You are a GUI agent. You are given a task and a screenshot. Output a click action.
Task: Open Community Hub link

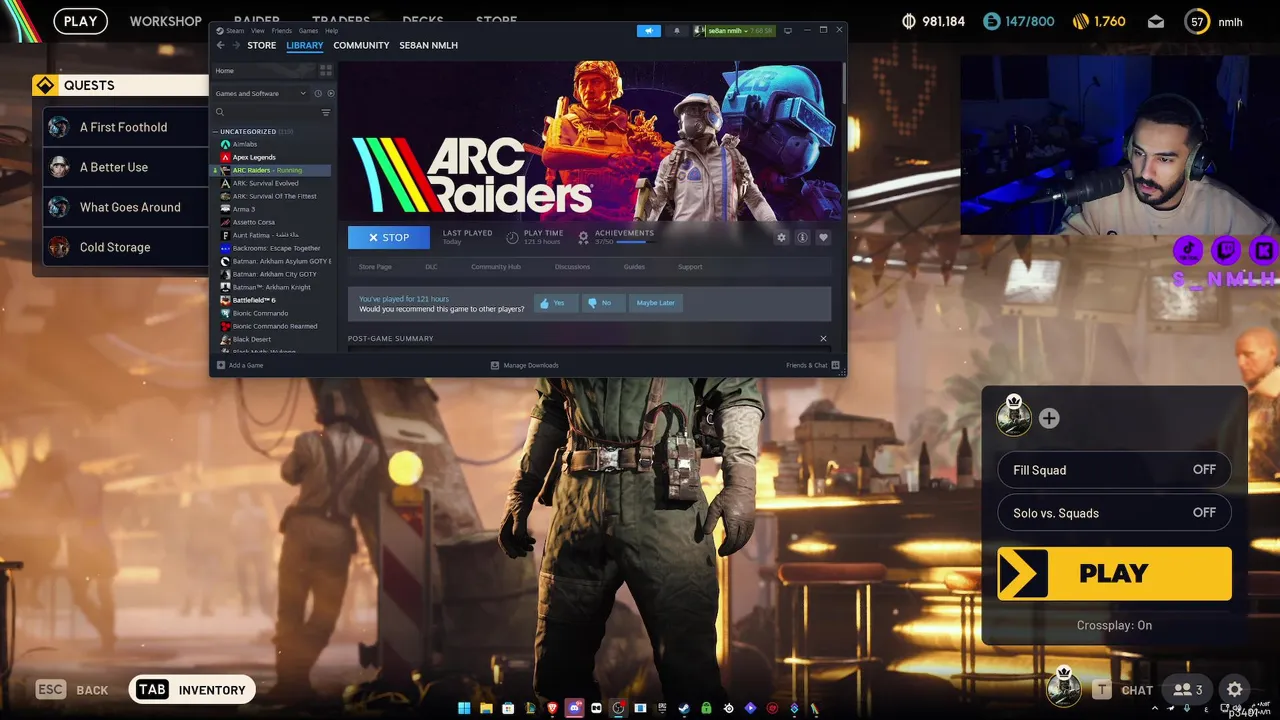tap(496, 267)
